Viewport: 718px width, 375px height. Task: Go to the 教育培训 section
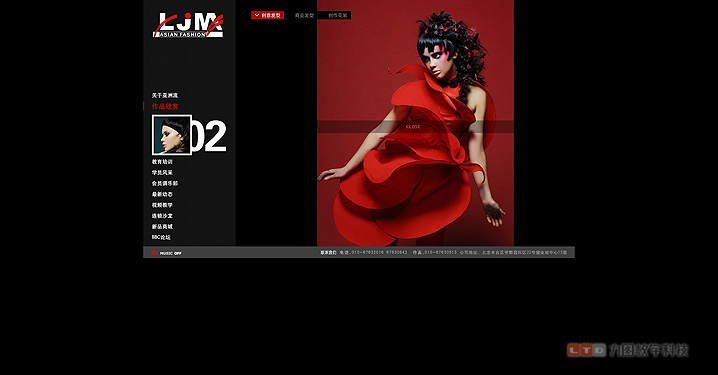tap(163, 162)
